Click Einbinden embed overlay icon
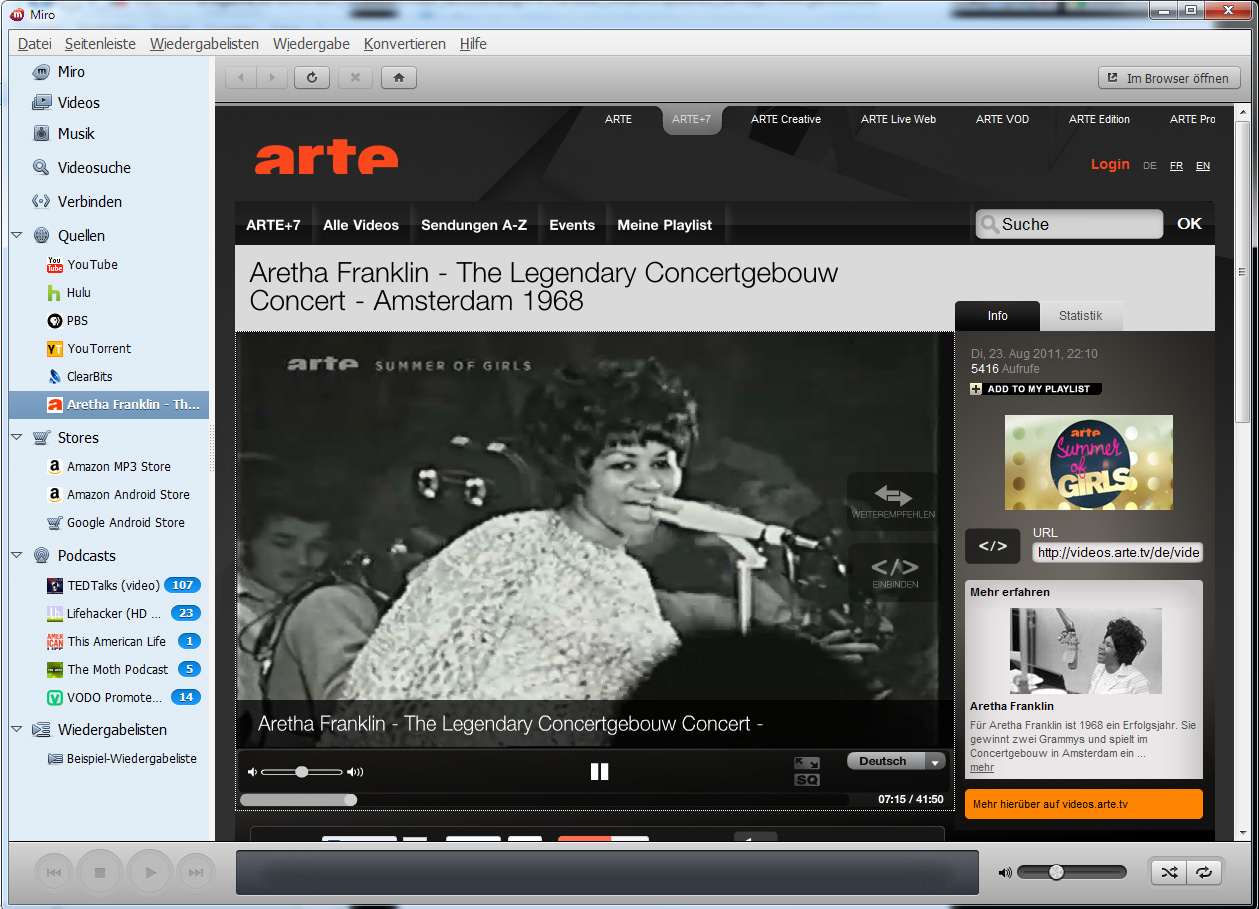 (894, 573)
